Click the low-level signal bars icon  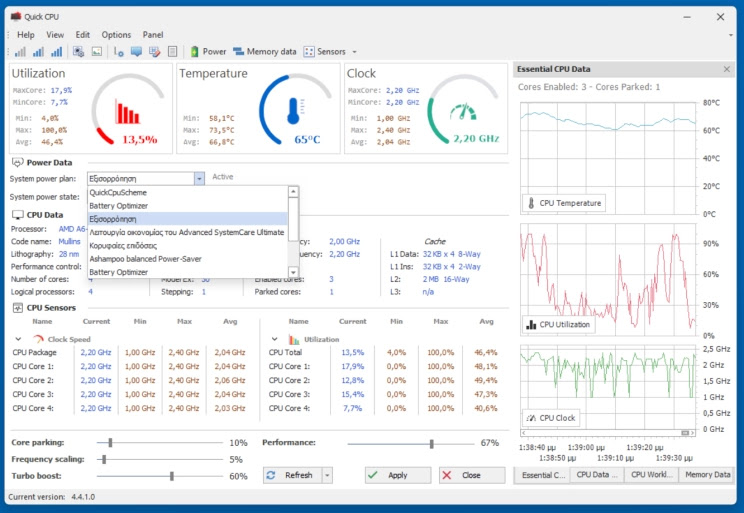point(20,52)
